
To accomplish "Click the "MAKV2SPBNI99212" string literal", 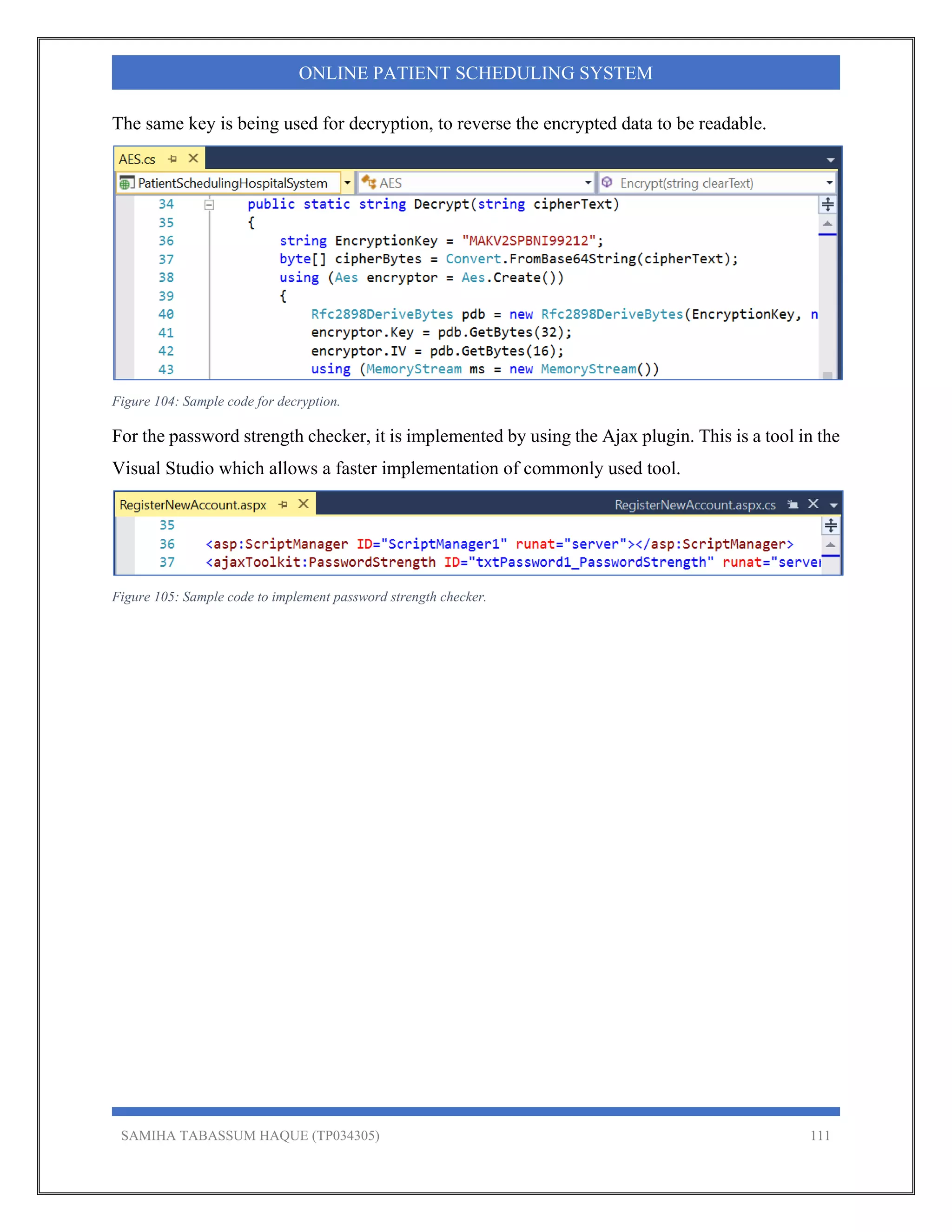I will [x=529, y=241].
